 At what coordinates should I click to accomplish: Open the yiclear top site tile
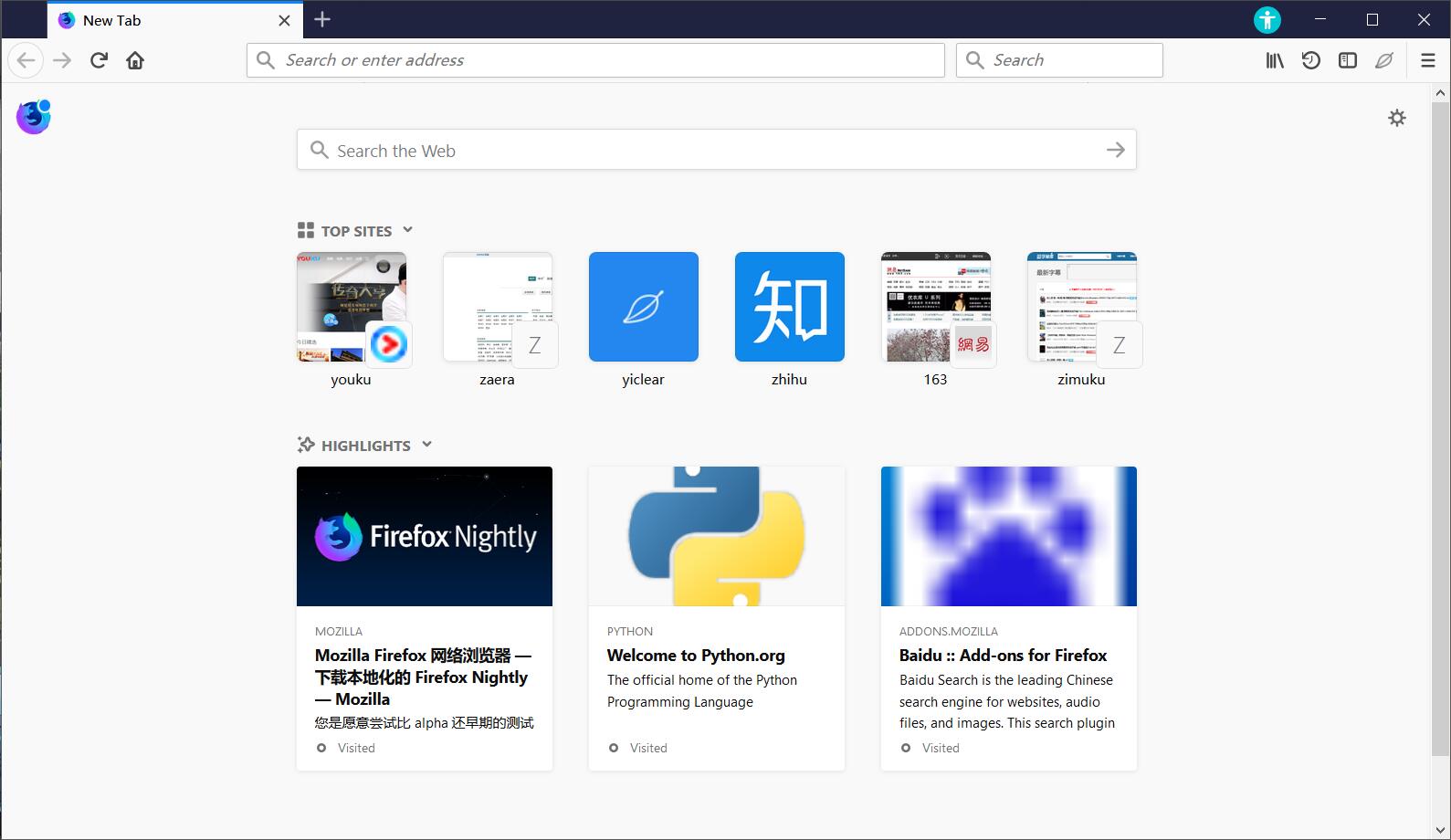(x=644, y=307)
